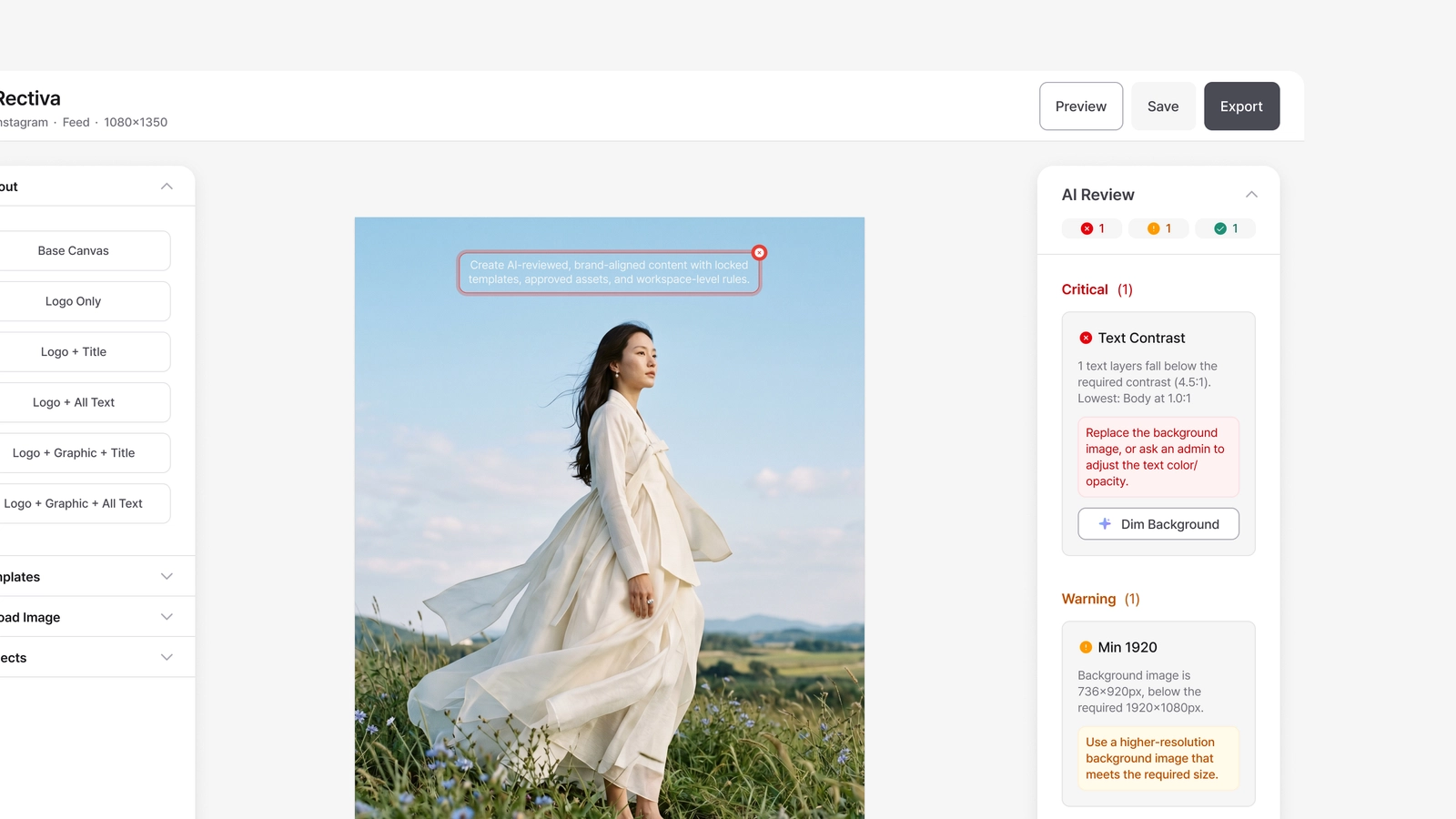Click the red Text Contrast error icon
Viewport: 1456px width, 819px height.
pos(1086,338)
